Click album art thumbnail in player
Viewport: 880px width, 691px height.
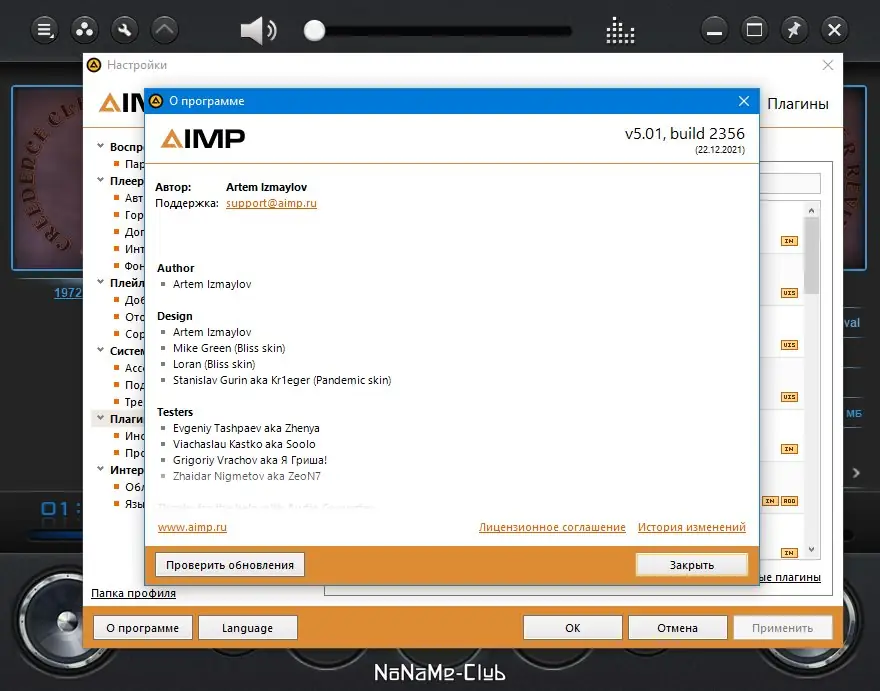click(x=48, y=178)
